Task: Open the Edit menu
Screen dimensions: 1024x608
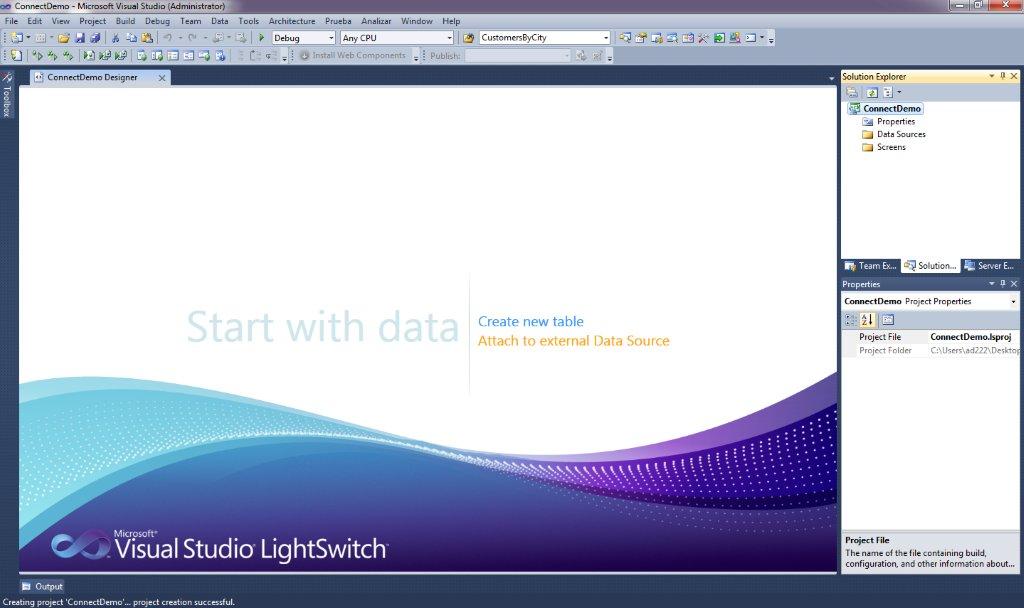Action: (x=35, y=21)
